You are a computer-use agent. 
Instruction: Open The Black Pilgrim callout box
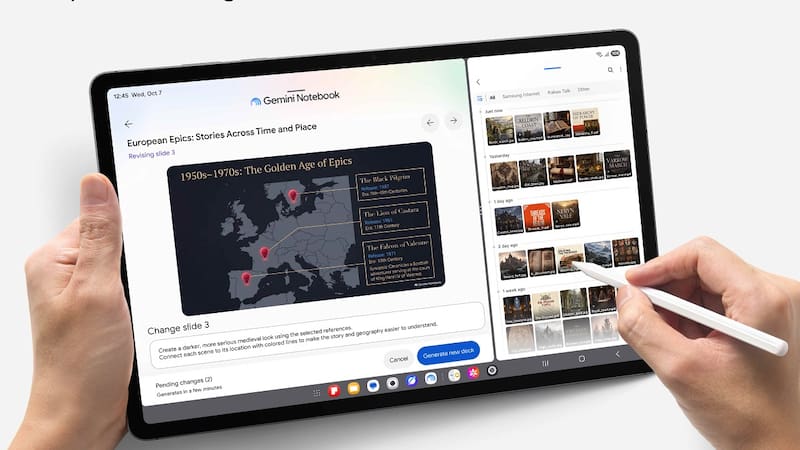(391, 184)
